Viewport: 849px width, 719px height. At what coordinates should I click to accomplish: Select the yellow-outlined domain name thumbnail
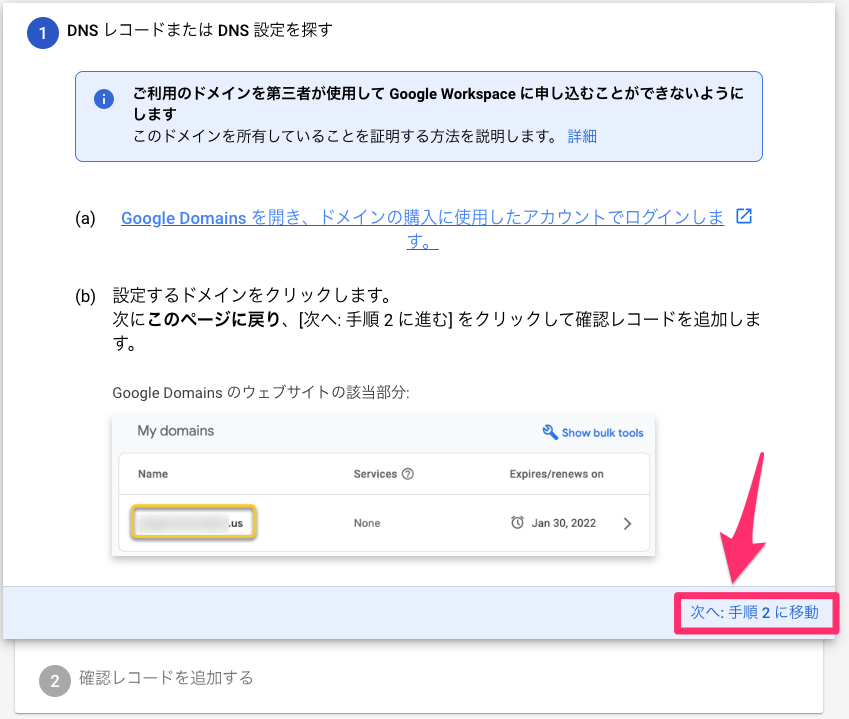coord(193,522)
